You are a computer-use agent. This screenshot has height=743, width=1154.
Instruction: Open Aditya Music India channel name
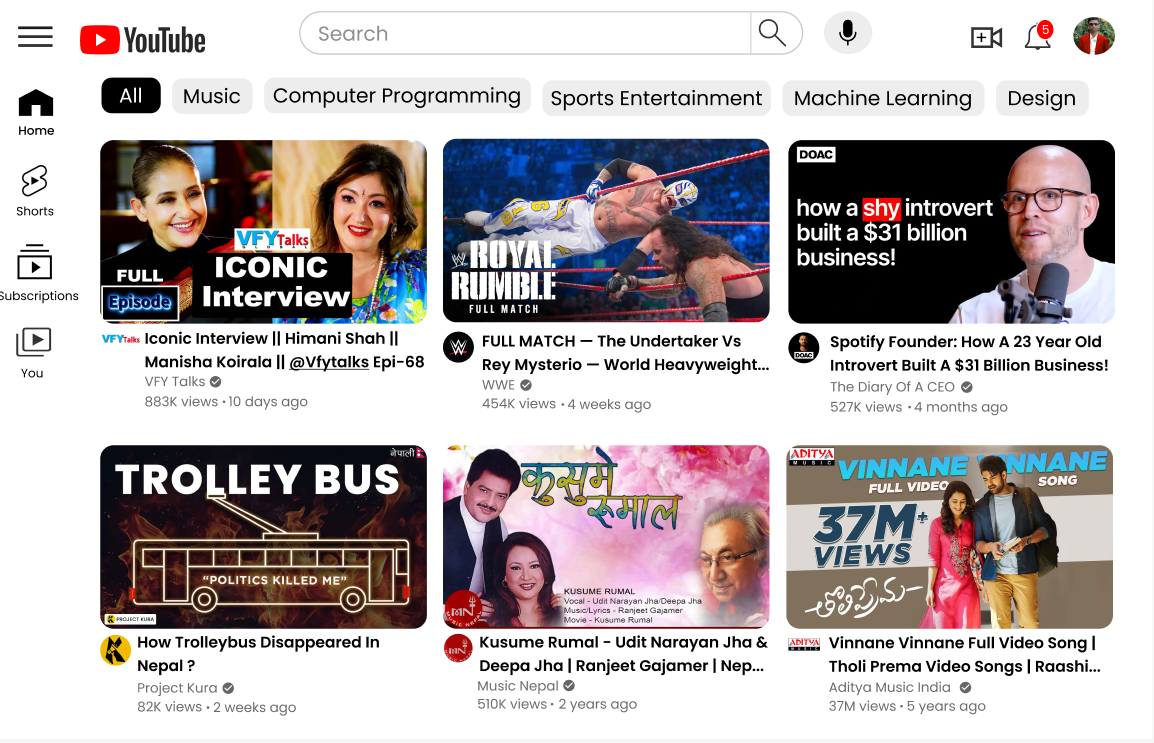pos(890,687)
